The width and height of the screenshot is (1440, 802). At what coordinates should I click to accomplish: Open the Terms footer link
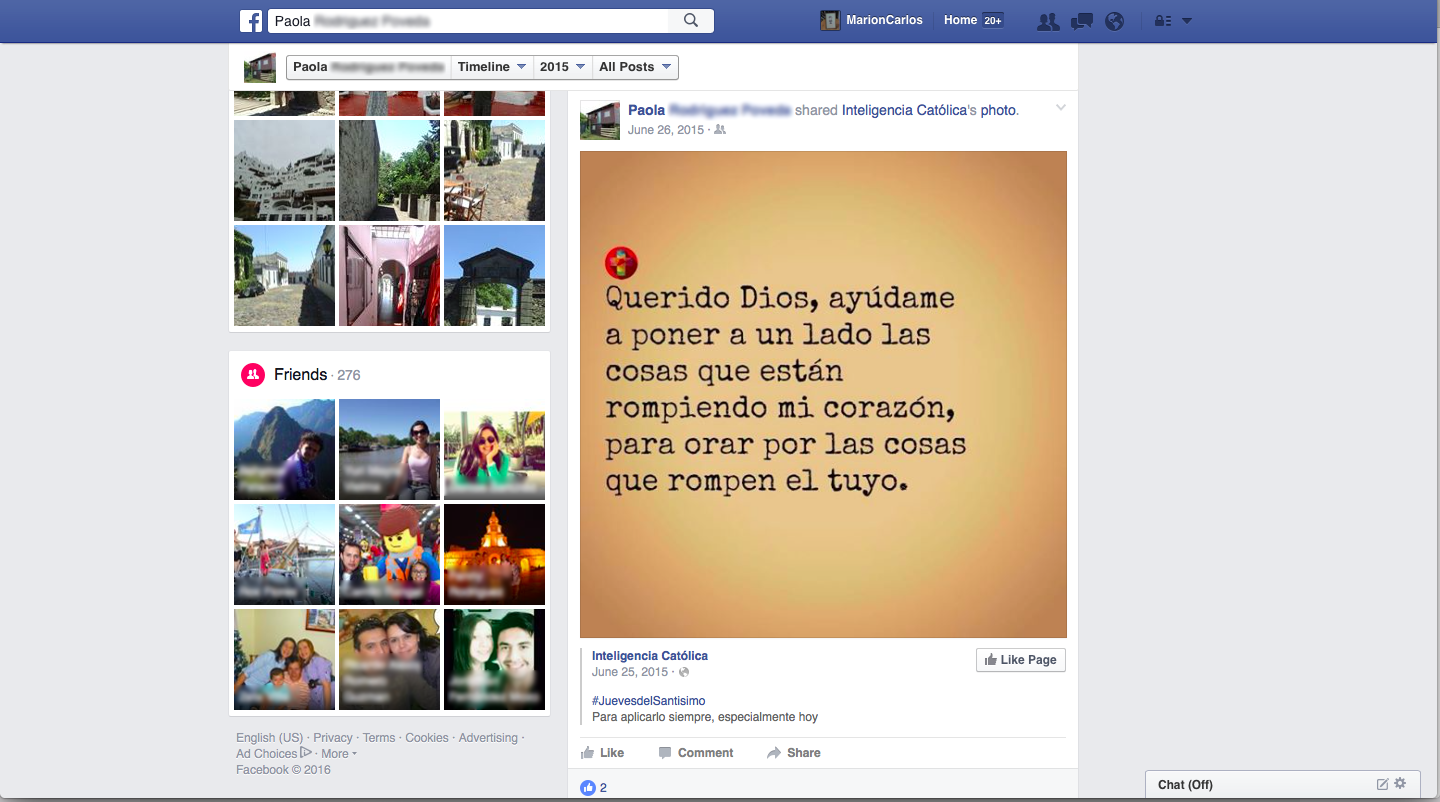[379, 738]
